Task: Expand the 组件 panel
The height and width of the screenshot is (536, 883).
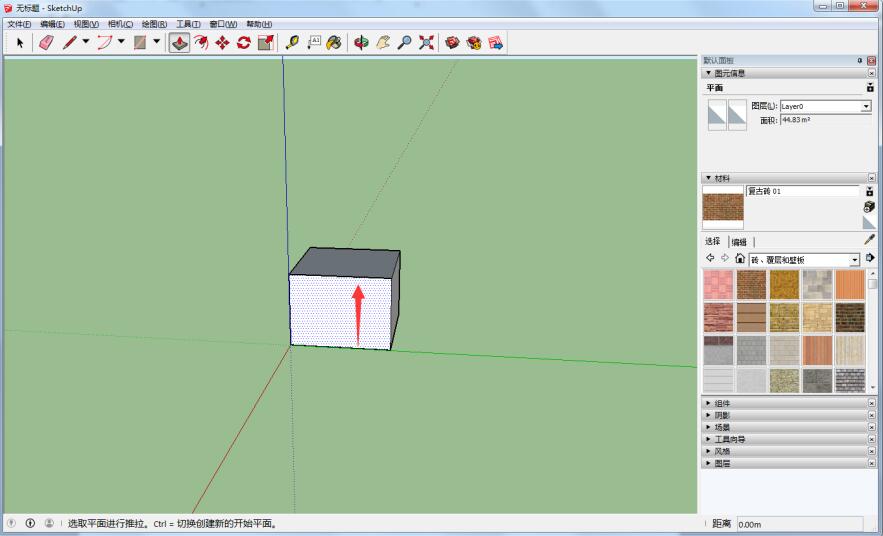Action: point(722,403)
